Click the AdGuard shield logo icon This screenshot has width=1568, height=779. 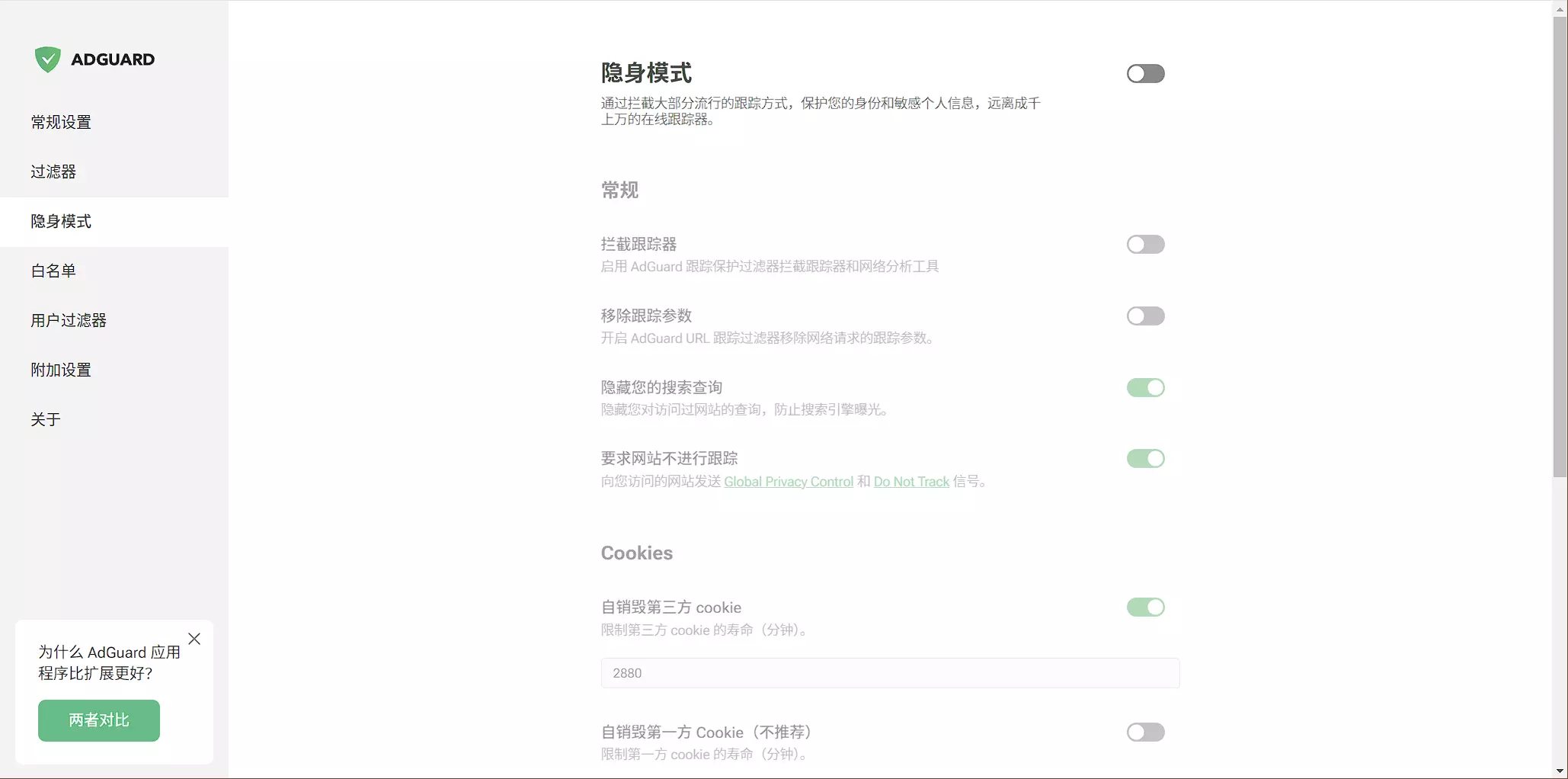[x=47, y=59]
